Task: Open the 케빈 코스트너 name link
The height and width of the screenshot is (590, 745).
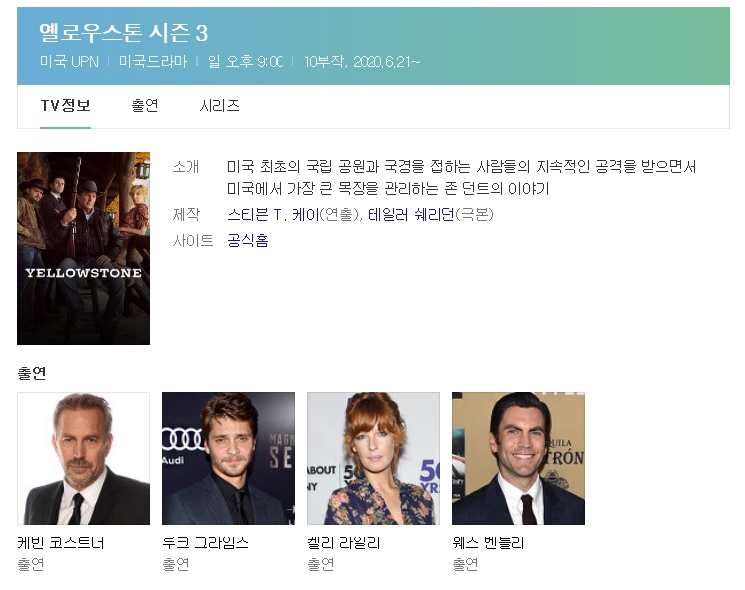Action: click(61, 543)
